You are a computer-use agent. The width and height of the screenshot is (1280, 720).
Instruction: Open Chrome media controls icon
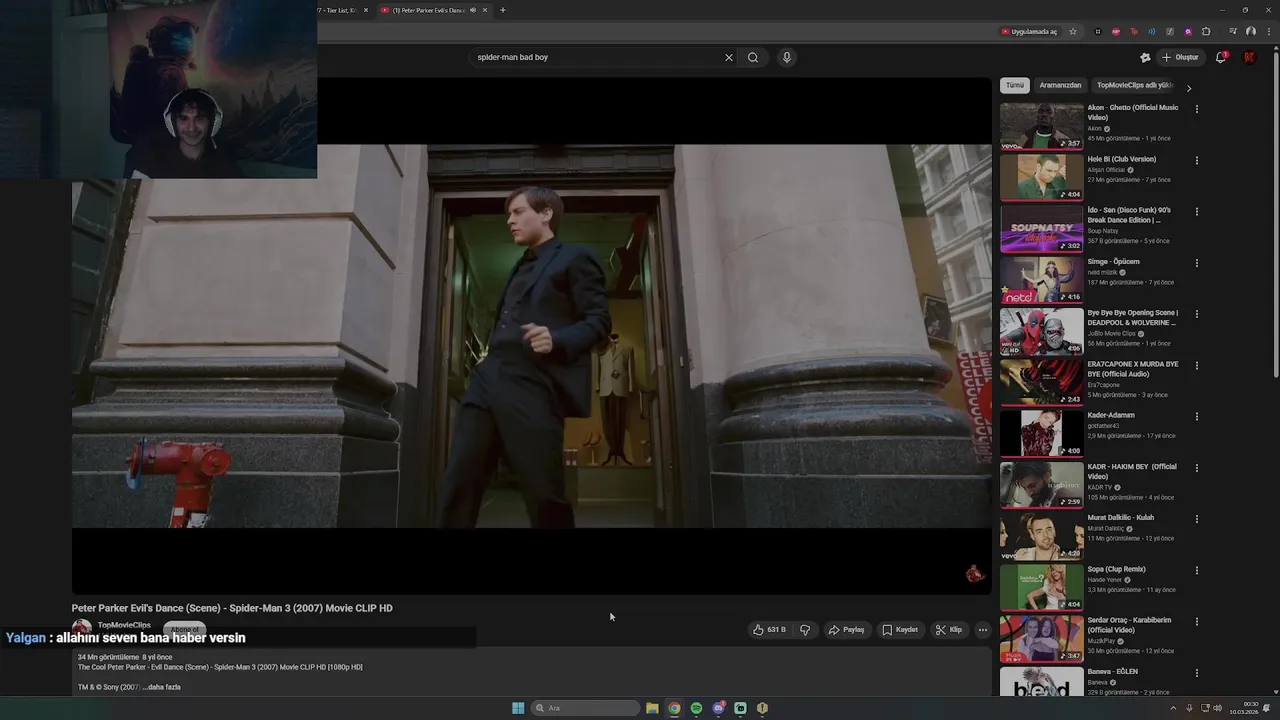pyautogui.click(x=1232, y=31)
